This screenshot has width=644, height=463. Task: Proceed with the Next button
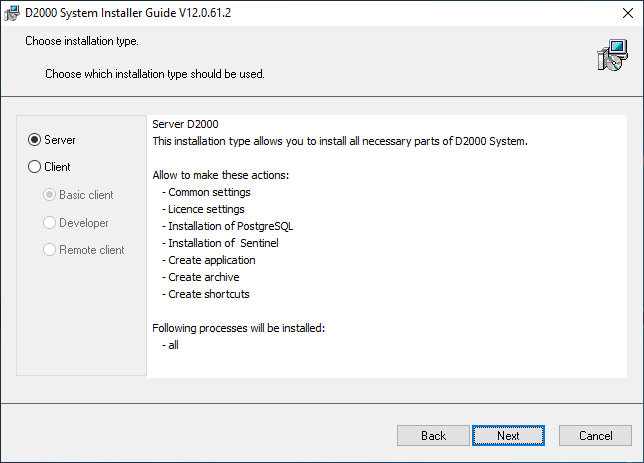coord(508,436)
